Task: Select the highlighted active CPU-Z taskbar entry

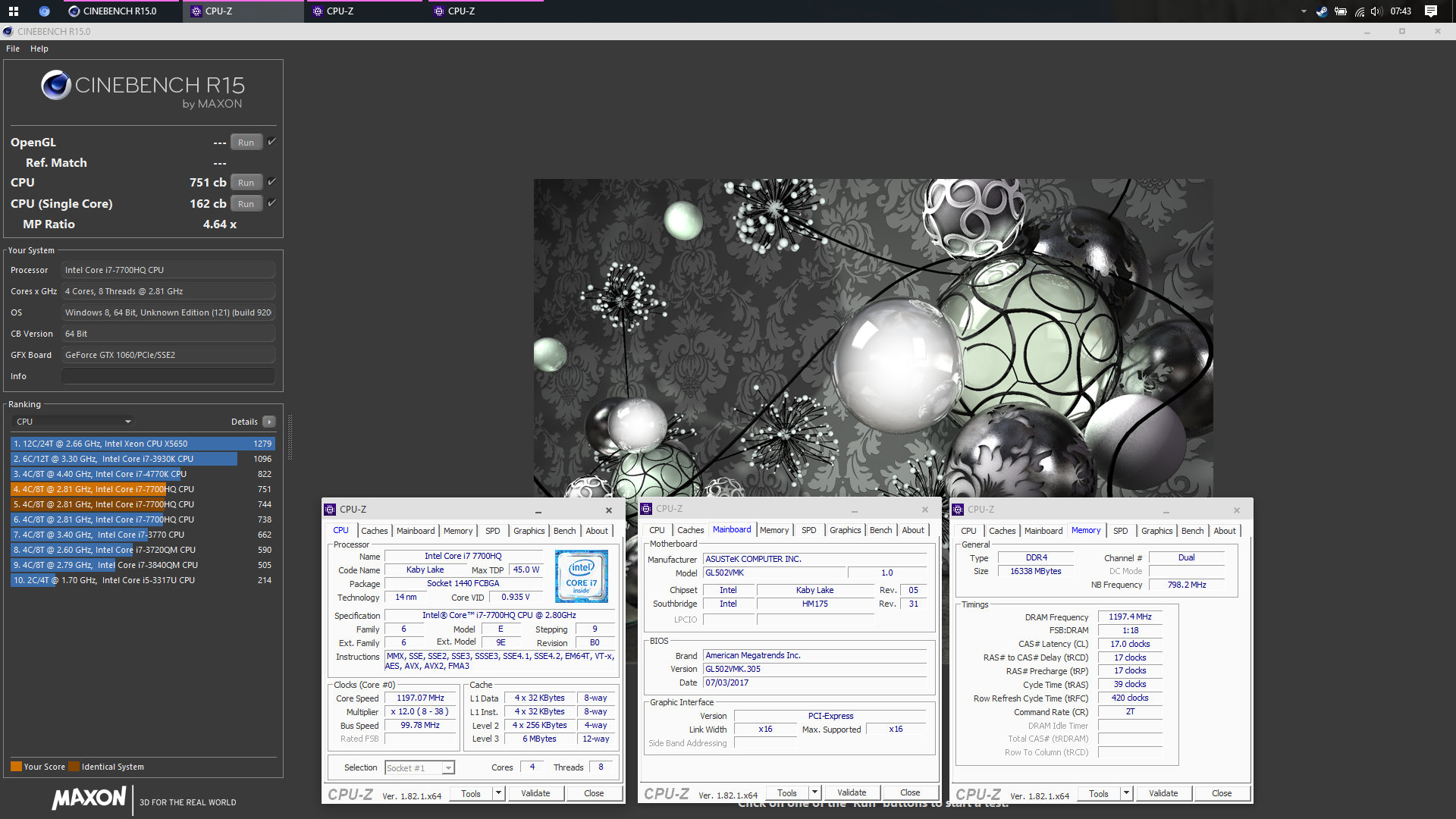Action: click(x=243, y=11)
